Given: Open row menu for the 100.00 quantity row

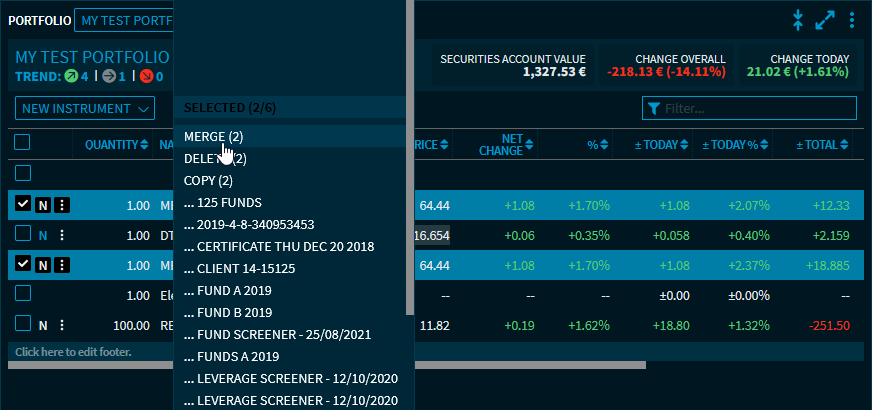Looking at the screenshot, I should pyautogui.click(x=62, y=324).
